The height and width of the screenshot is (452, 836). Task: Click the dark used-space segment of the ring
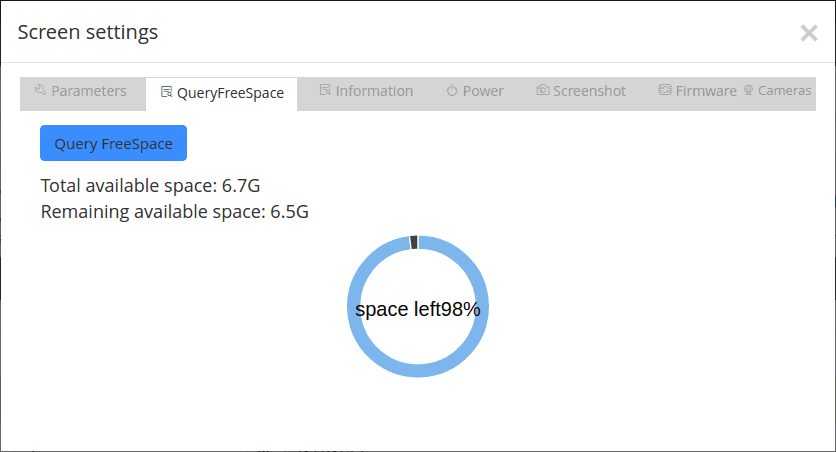pos(414,243)
